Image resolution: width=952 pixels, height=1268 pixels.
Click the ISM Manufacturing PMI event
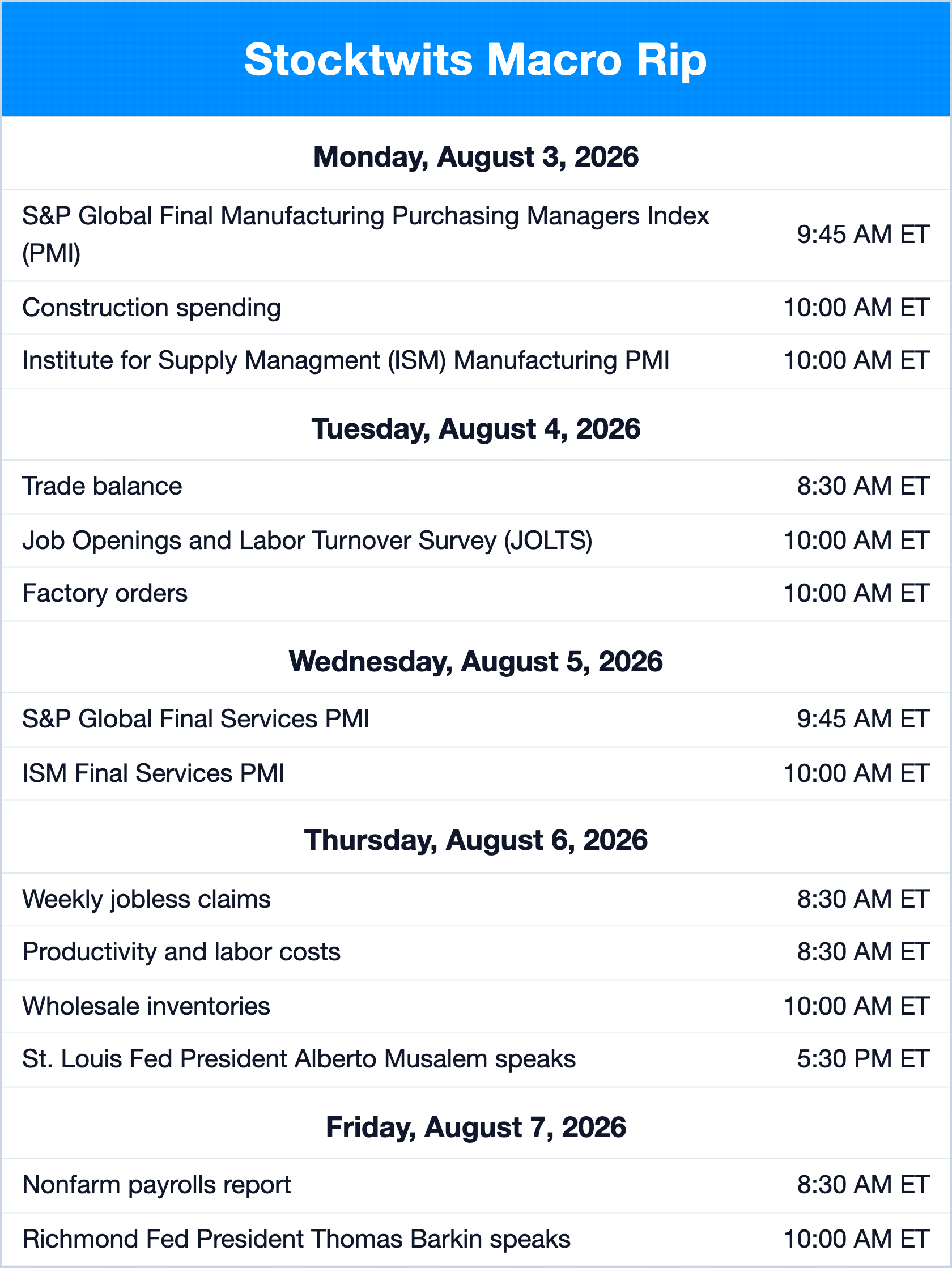click(476, 360)
